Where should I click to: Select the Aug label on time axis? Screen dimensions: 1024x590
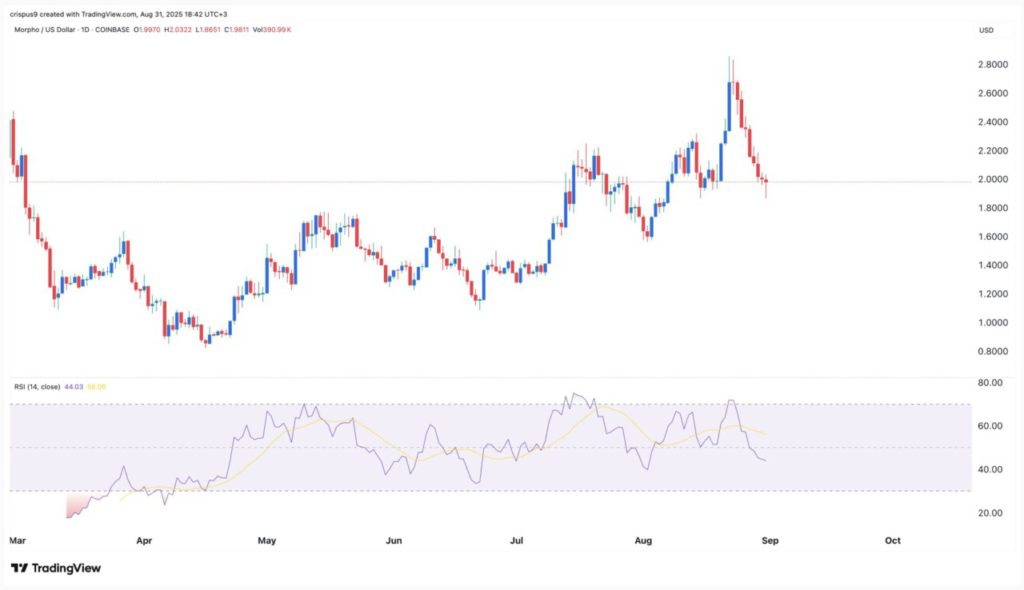click(643, 540)
